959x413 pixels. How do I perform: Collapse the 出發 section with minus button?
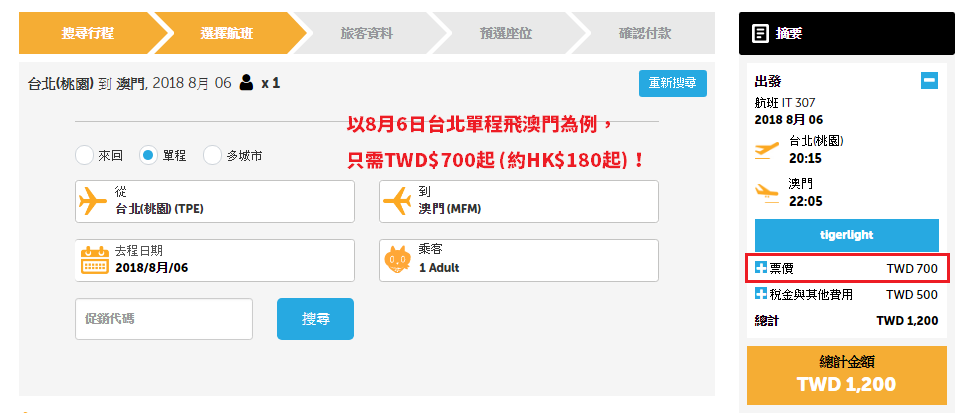pyautogui.click(x=929, y=80)
